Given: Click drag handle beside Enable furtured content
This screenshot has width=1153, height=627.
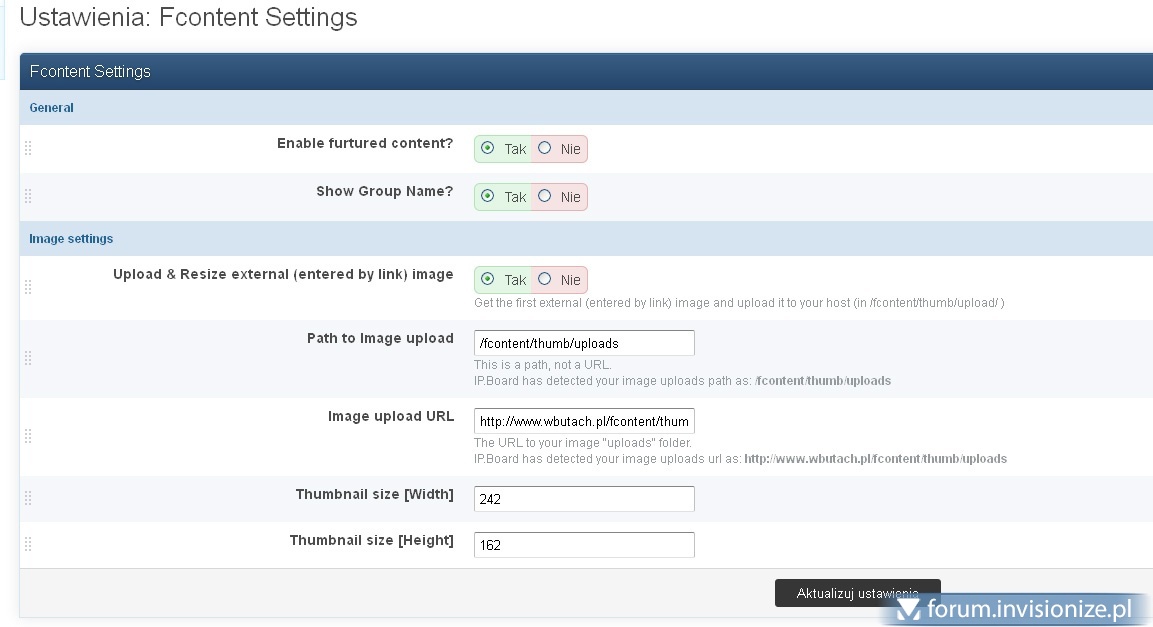Looking at the screenshot, I should [28, 148].
